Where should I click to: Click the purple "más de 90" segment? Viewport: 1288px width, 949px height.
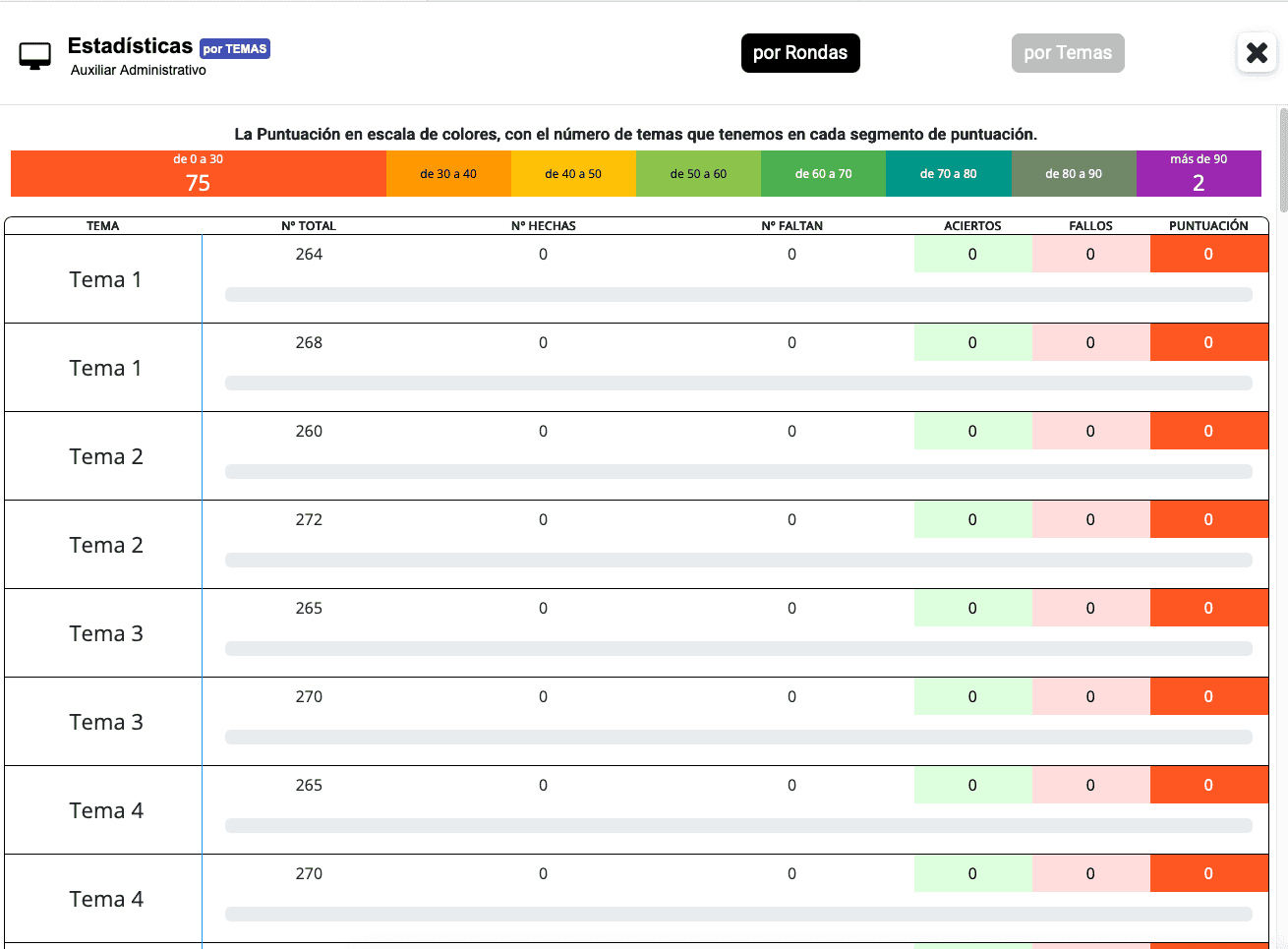[x=1198, y=173]
